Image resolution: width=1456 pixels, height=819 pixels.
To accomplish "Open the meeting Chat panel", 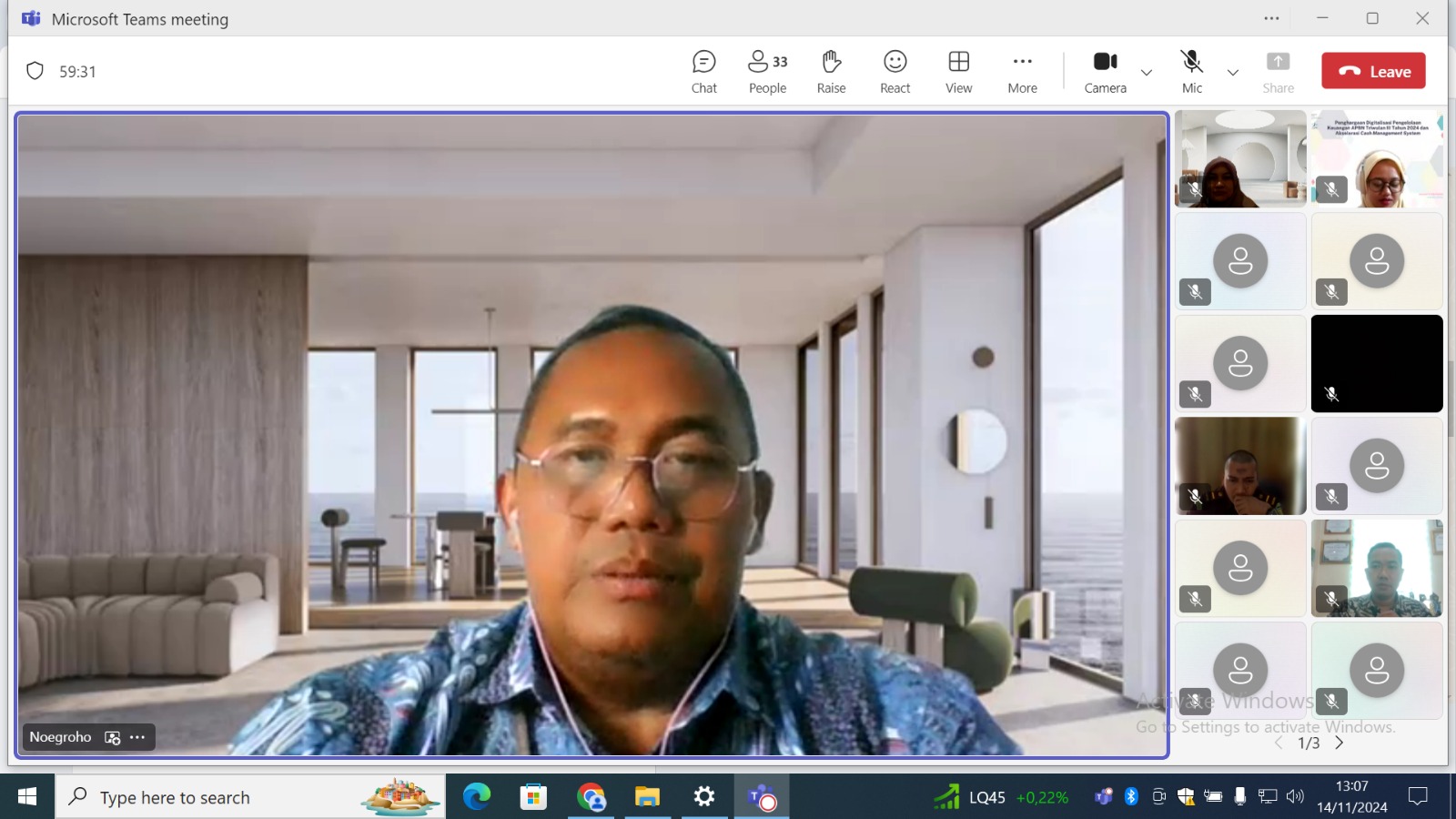I will tap(704, 72).
